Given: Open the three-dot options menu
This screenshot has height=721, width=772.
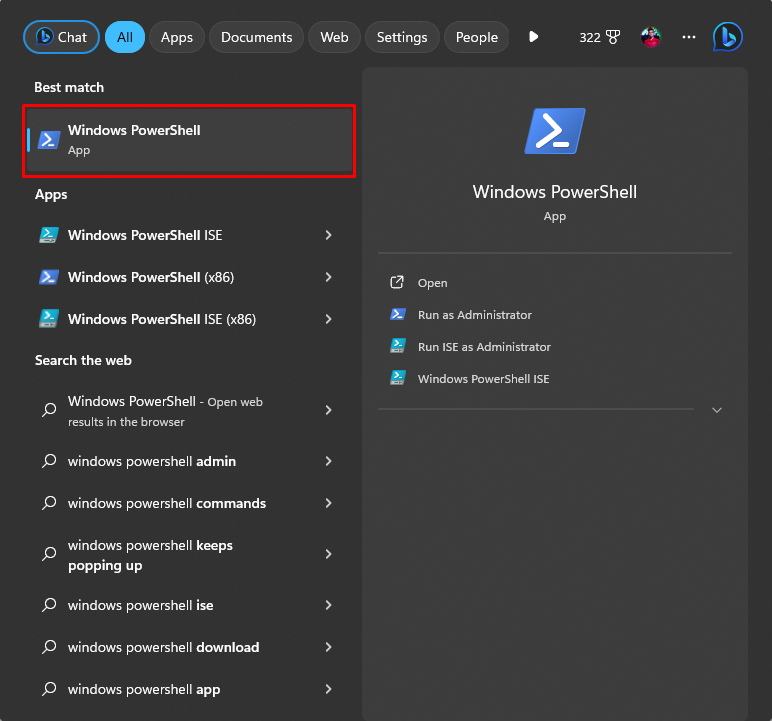Looking at the screenshot, I should point(689,37).
